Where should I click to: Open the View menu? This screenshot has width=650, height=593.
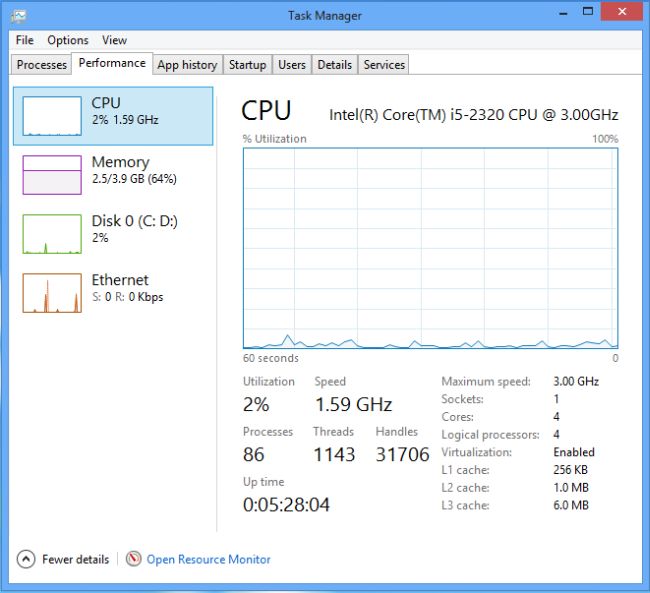click(x=114, y=40)
